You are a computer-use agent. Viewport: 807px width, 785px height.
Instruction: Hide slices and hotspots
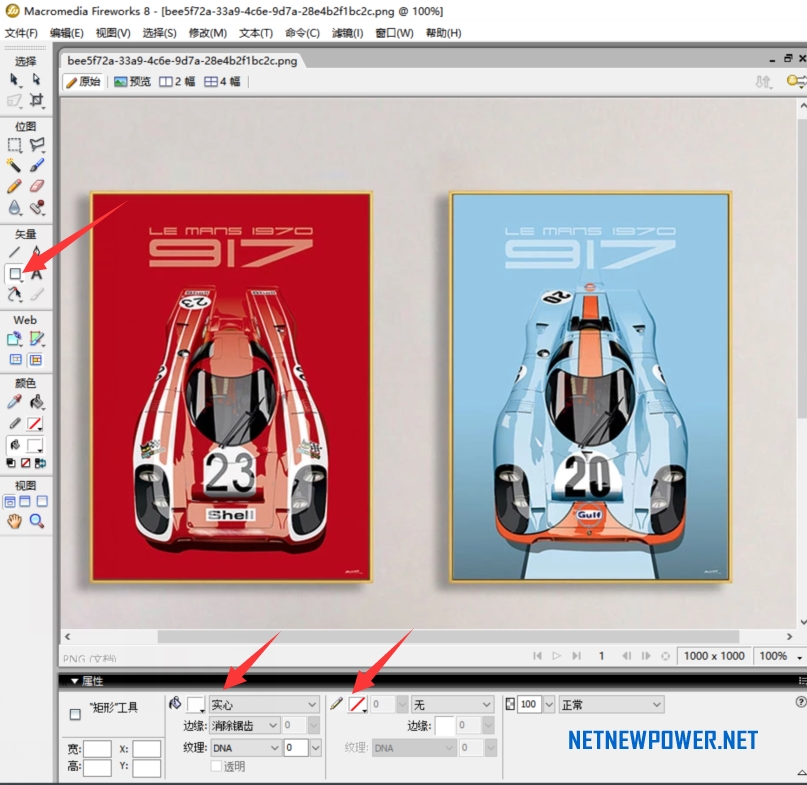click(x=14, y=360)
